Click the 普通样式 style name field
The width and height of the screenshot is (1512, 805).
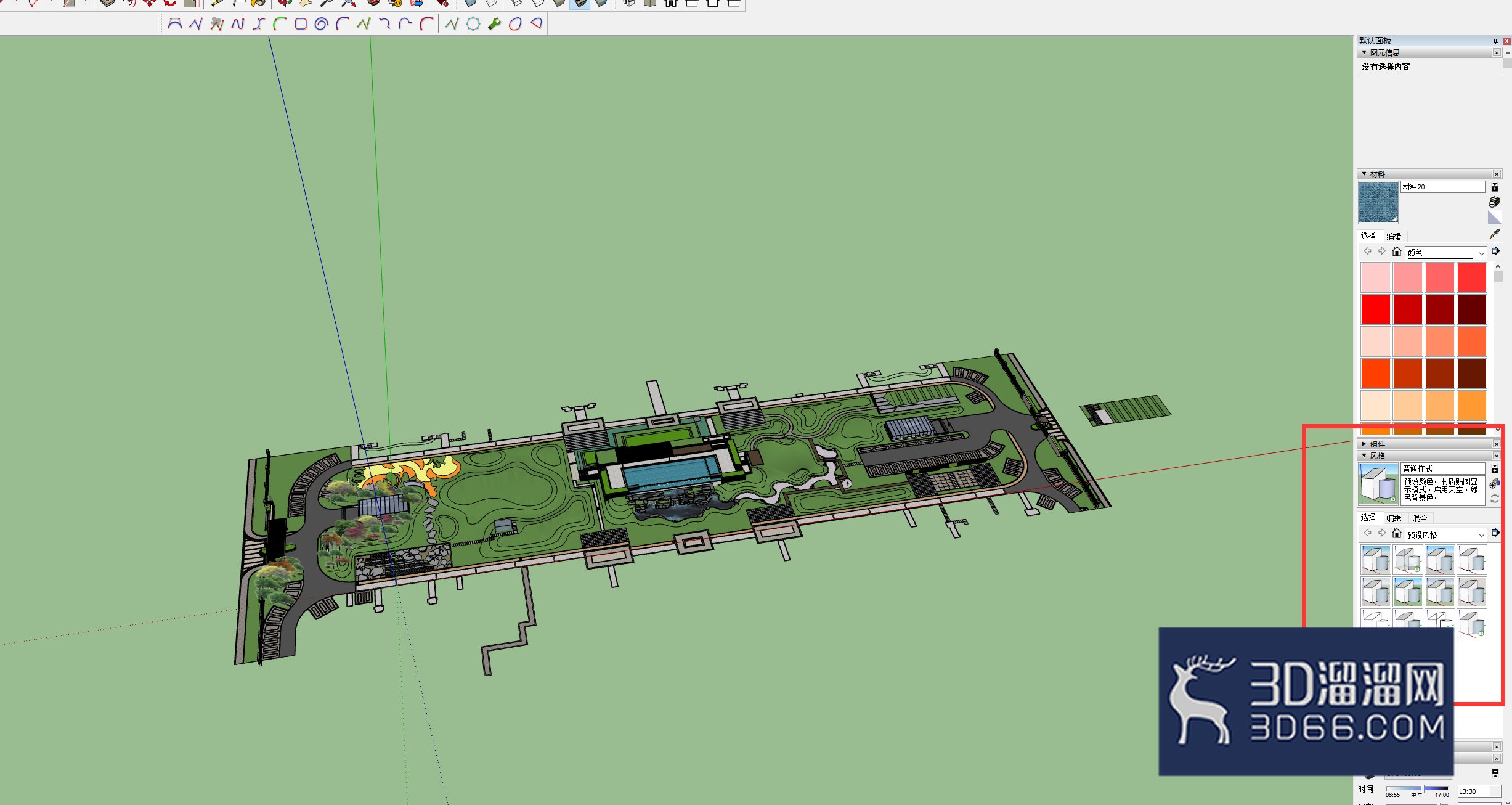[x=1442, y=468]
